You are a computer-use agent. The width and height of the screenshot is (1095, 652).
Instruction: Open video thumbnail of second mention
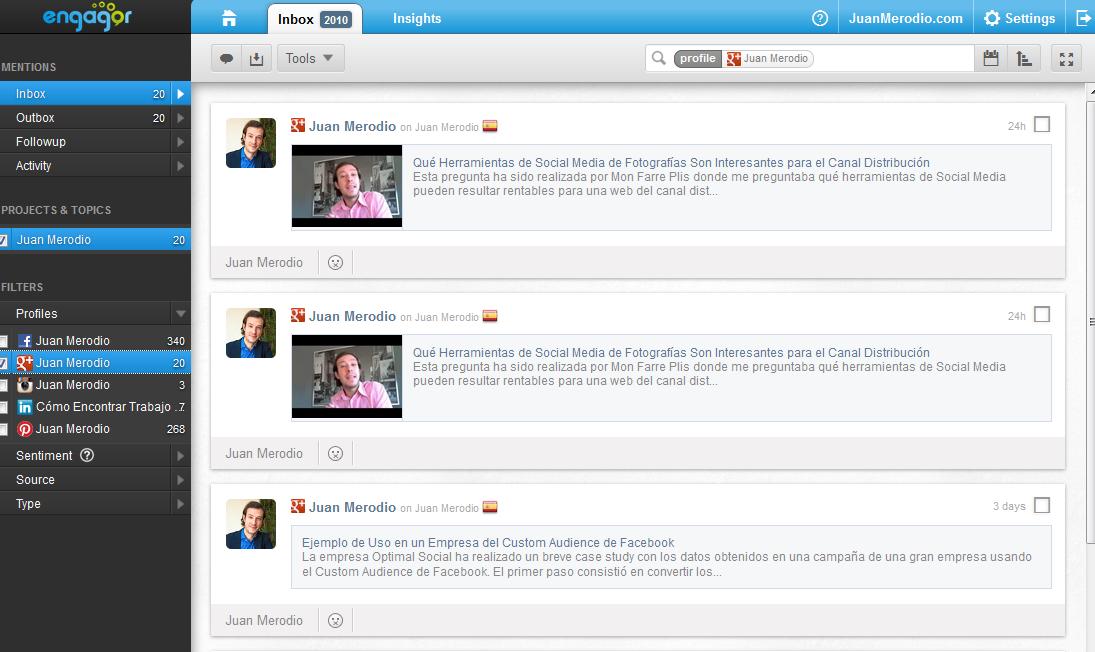347,376
